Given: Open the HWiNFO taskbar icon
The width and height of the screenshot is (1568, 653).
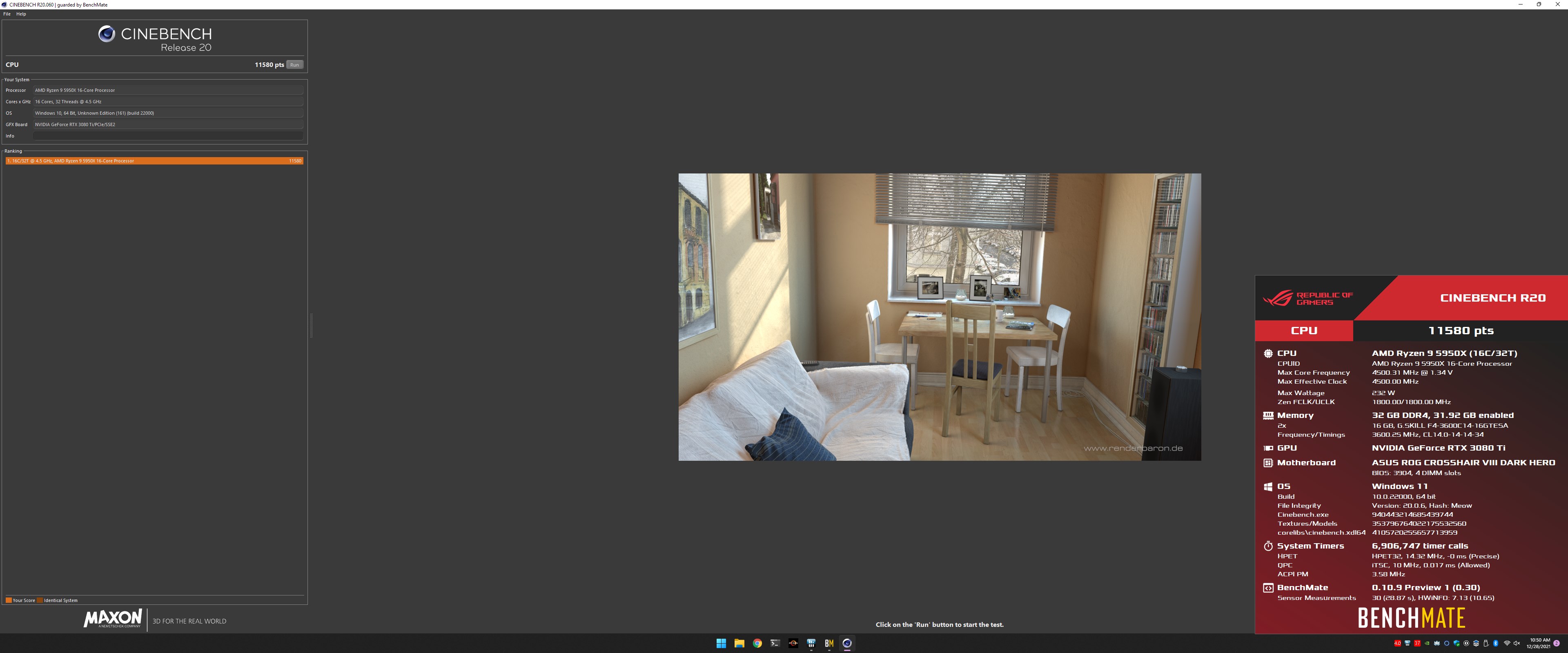Looking at the screenshot, I should (811, 643).
